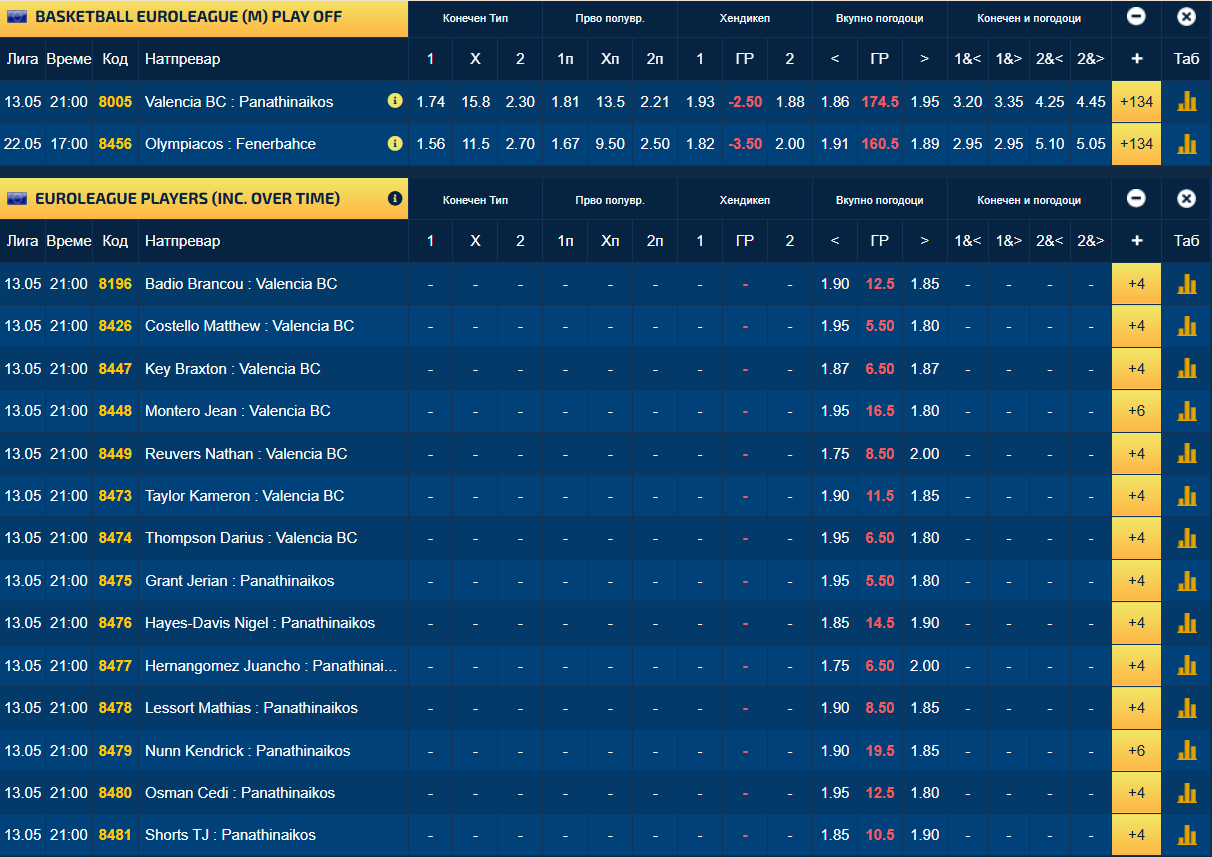The height and width of the screenshot is (857, 1212).
Task: Click info icon in Euroleague Players header
Action: click(x=395, y=199)
